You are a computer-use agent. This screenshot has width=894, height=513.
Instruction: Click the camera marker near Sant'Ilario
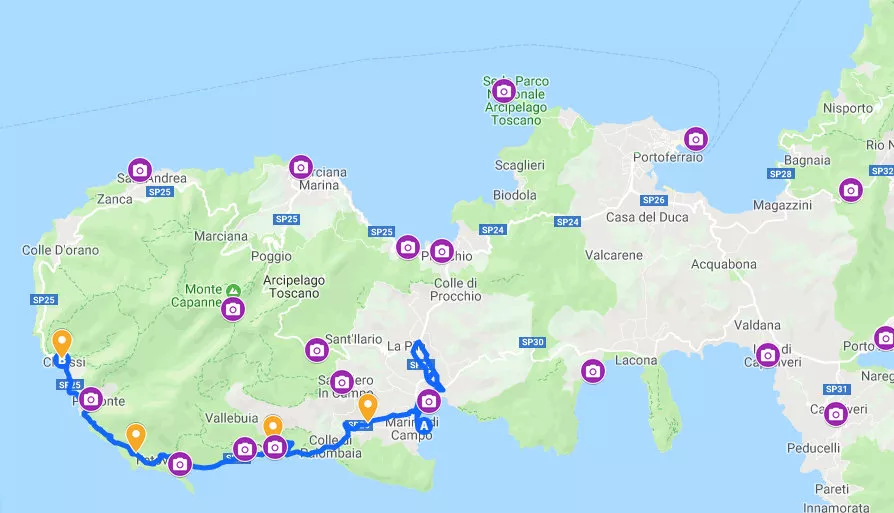[317, 350]
